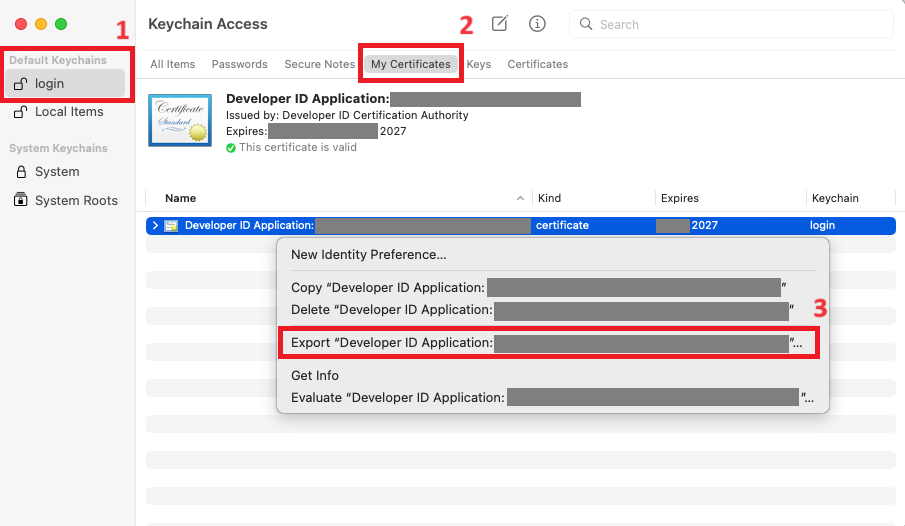Click the 'Developer ID Application:' heading text
The image size is (905, 526).
[308, 99]
